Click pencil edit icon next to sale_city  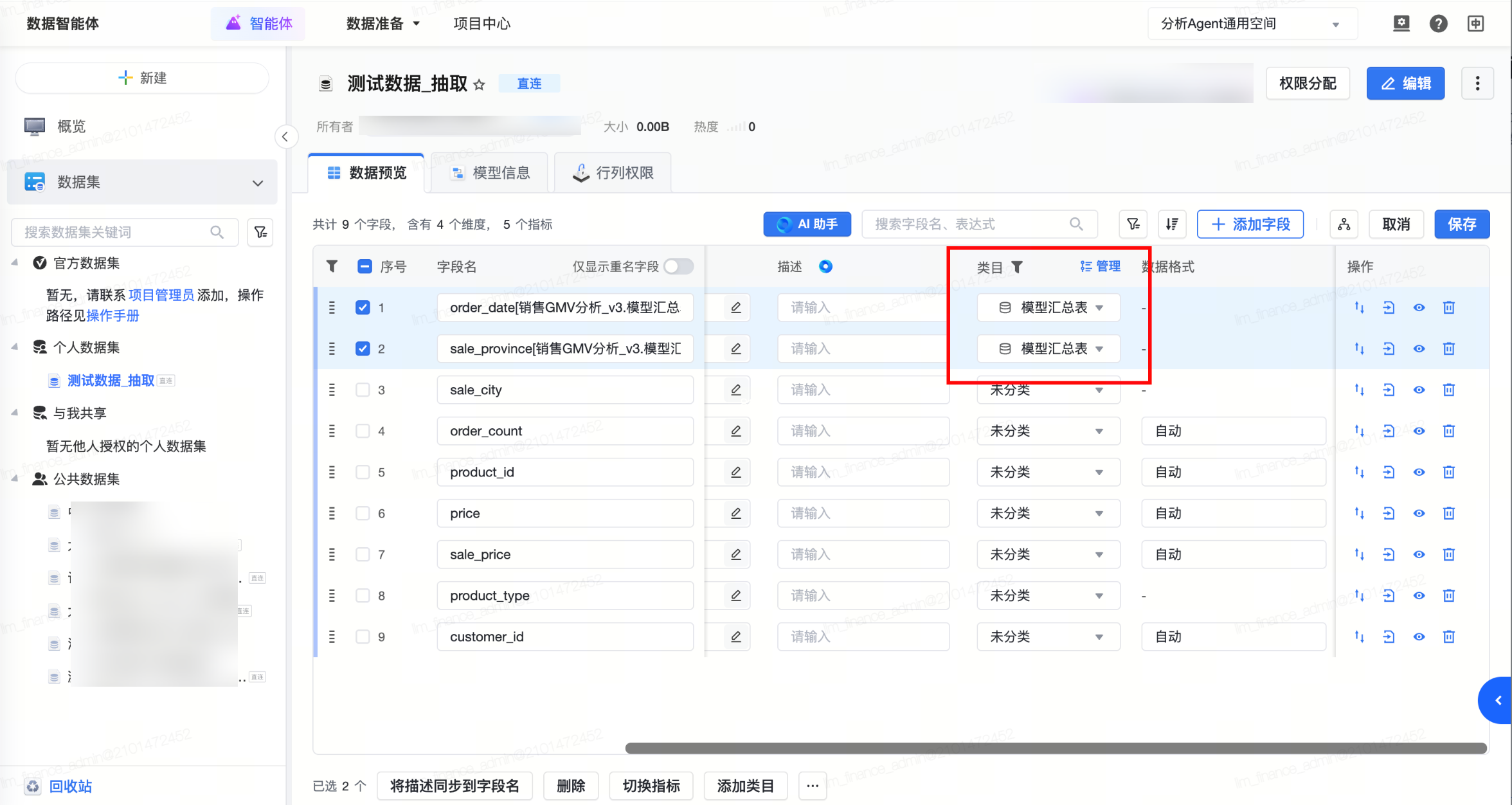[x=735, y=390]
